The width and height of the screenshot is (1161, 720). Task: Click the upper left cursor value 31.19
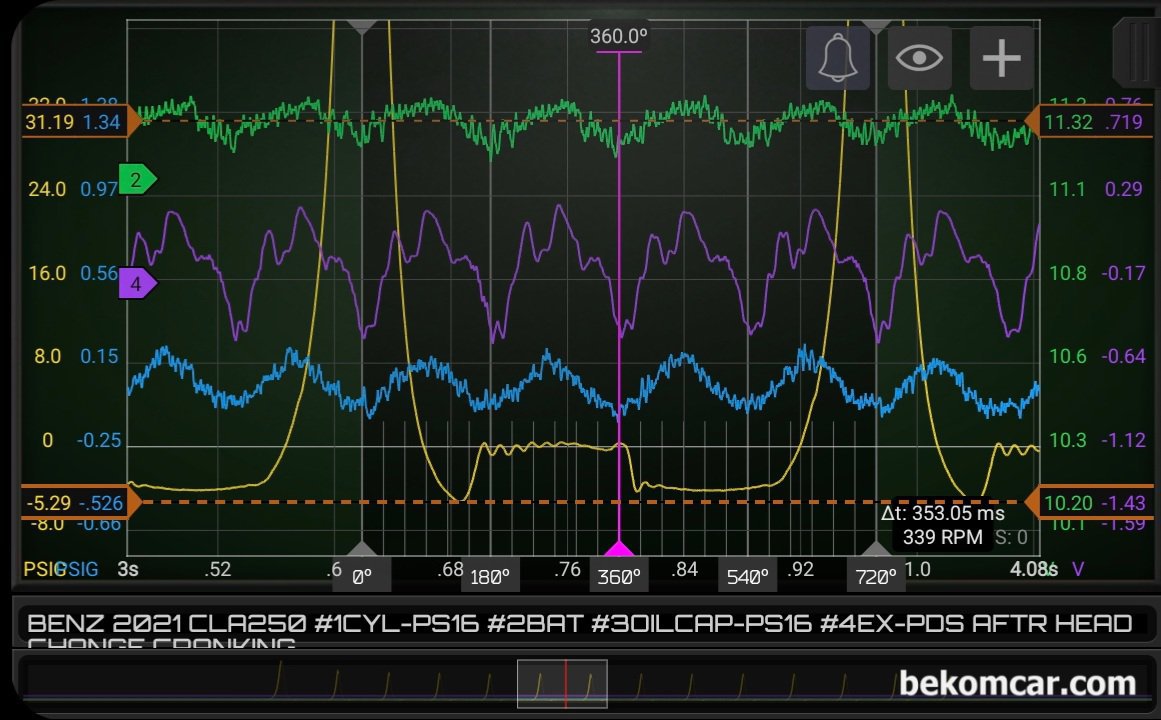click(x=49, y=121)
